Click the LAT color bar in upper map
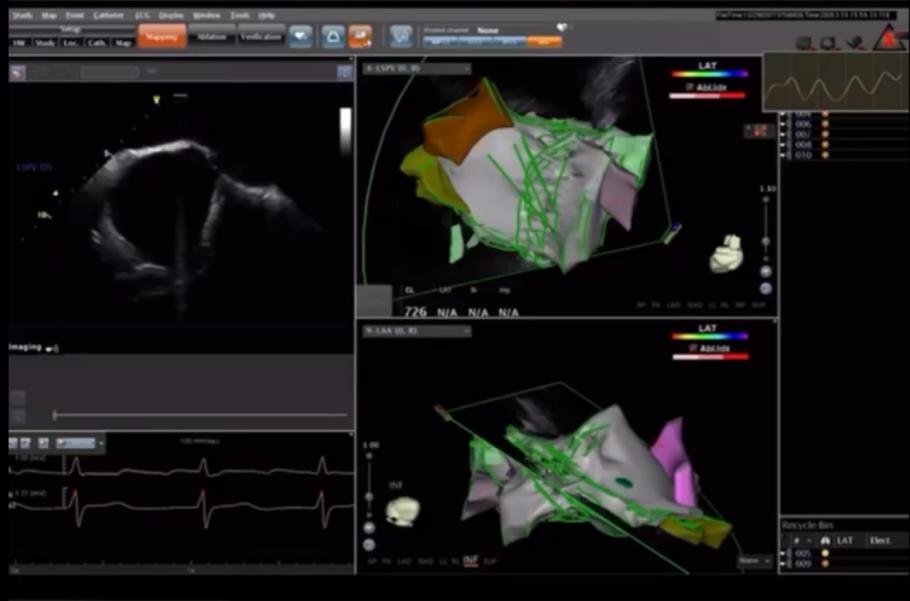This screenshot has width=910, height=601. coord(708,74)
